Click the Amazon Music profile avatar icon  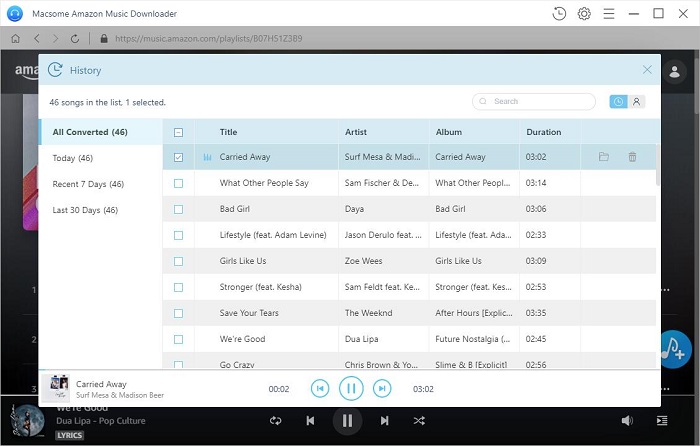[674, 71]
